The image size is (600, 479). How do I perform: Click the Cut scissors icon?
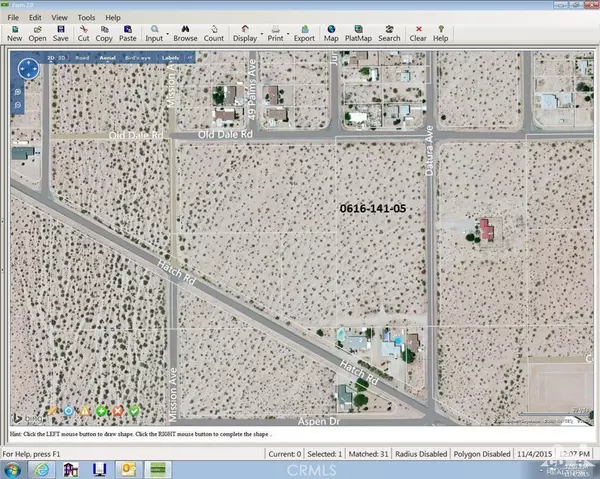(83, 34)
